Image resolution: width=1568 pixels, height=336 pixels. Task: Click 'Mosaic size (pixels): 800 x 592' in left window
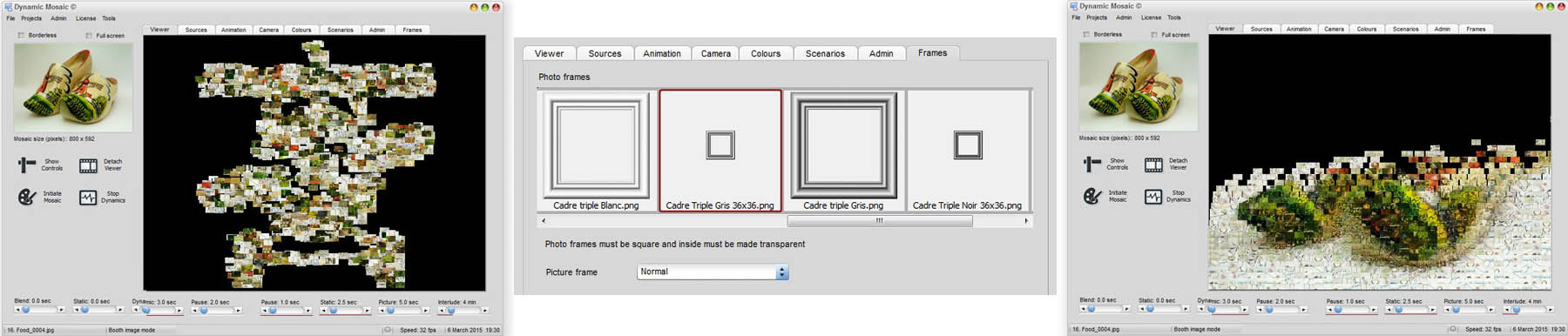tap(54, 139)
